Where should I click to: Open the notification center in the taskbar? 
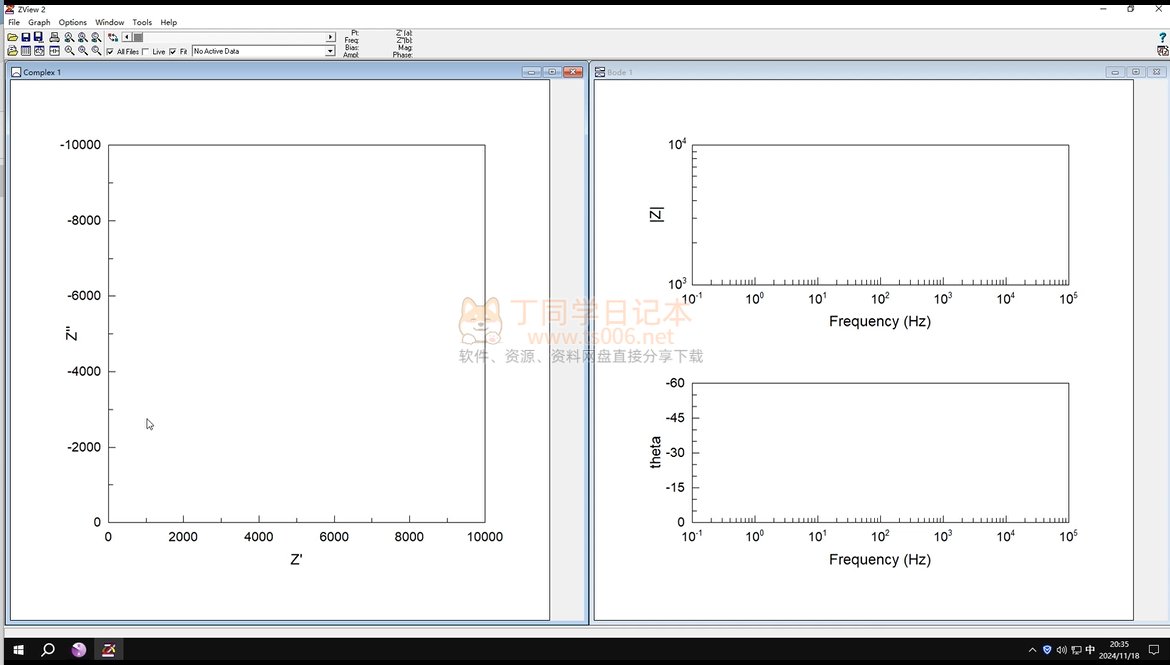pos(1154,650)
